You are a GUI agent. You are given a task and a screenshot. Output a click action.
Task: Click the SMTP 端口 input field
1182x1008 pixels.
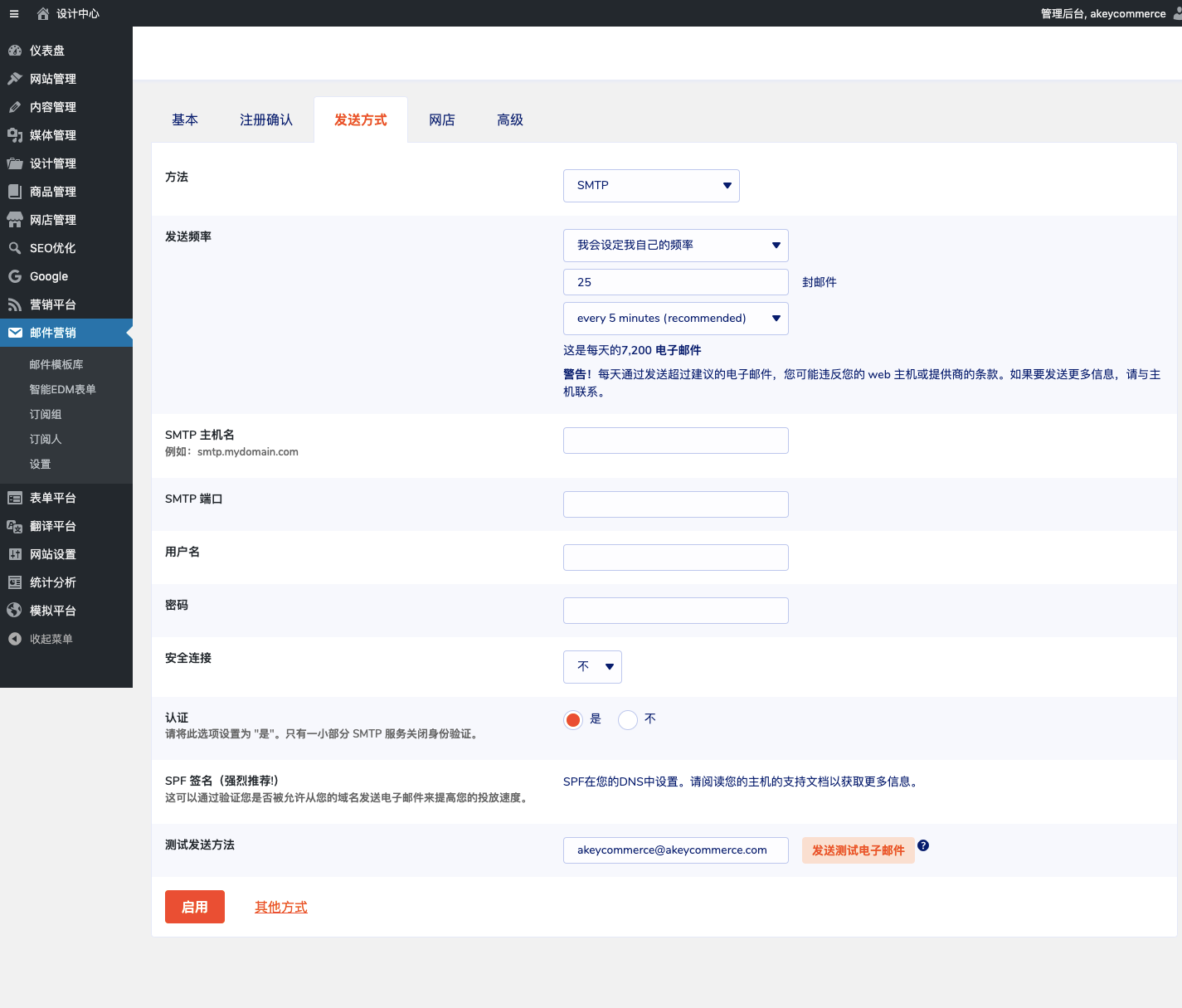click(676, 504)
